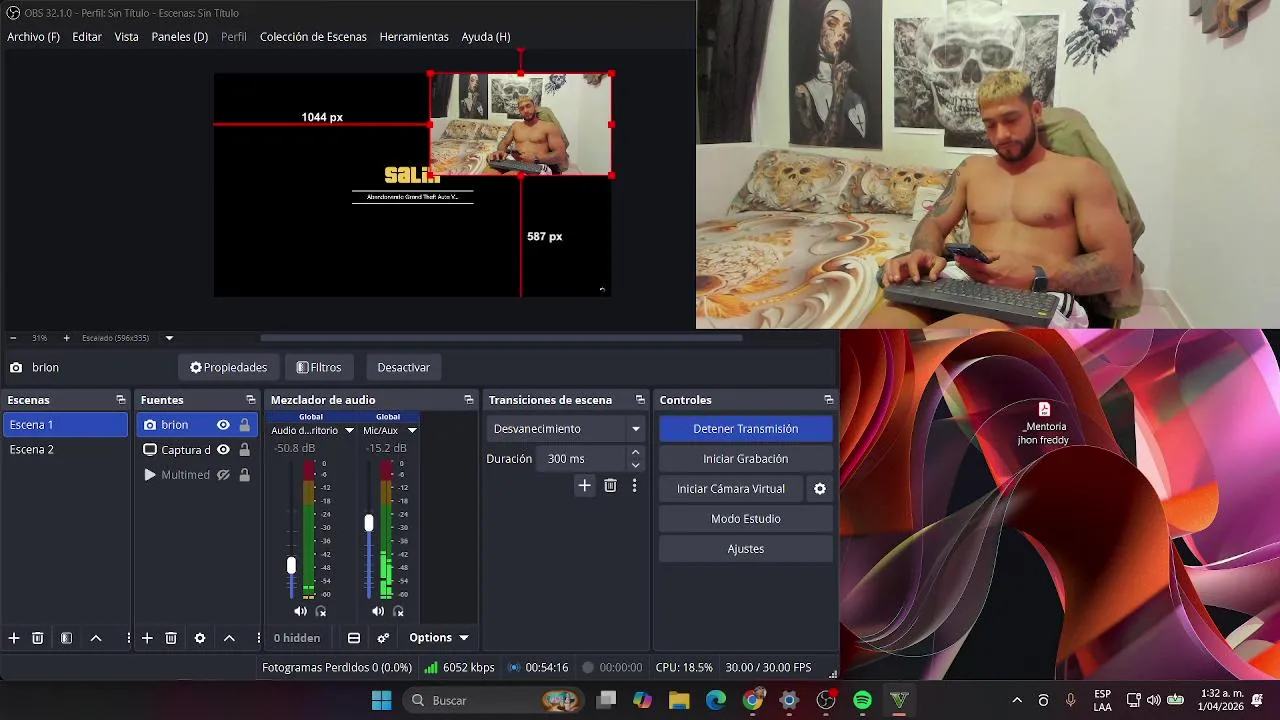Adjust Mic/Aux volume slider
The width and height of the screenshot is (1280, 720).
pyautogui.click(x=369, y=523)
